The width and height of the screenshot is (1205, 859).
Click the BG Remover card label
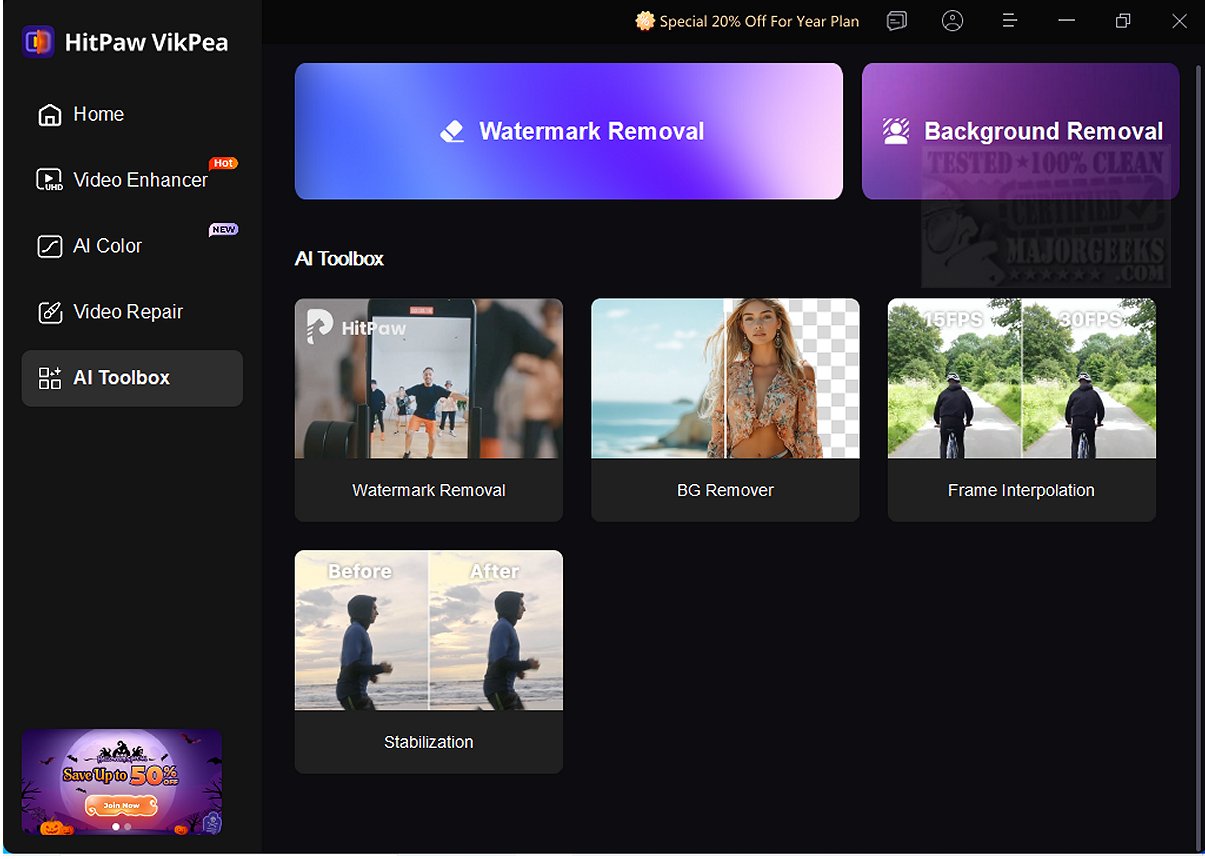[725, 491]
